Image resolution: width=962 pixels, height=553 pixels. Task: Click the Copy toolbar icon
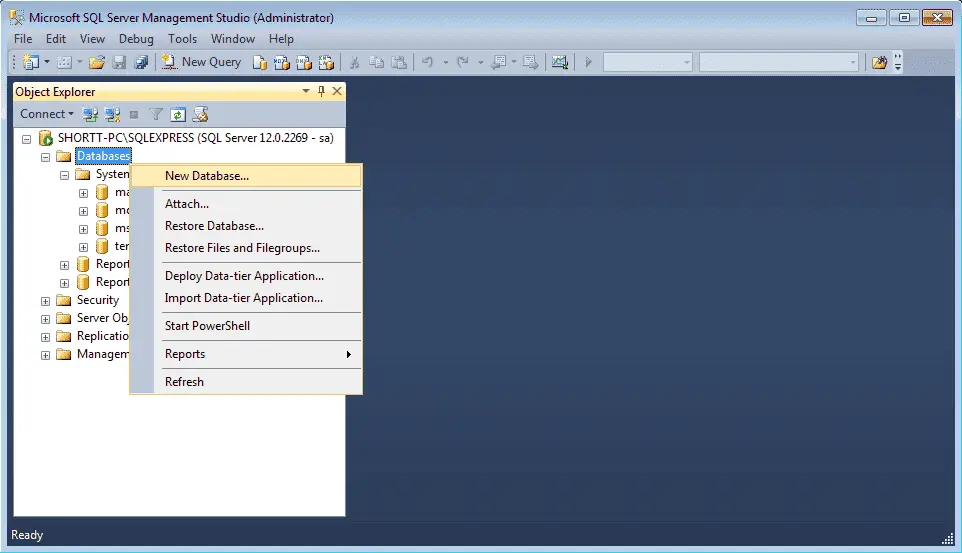pyautogui.click(x=376, y=62)
